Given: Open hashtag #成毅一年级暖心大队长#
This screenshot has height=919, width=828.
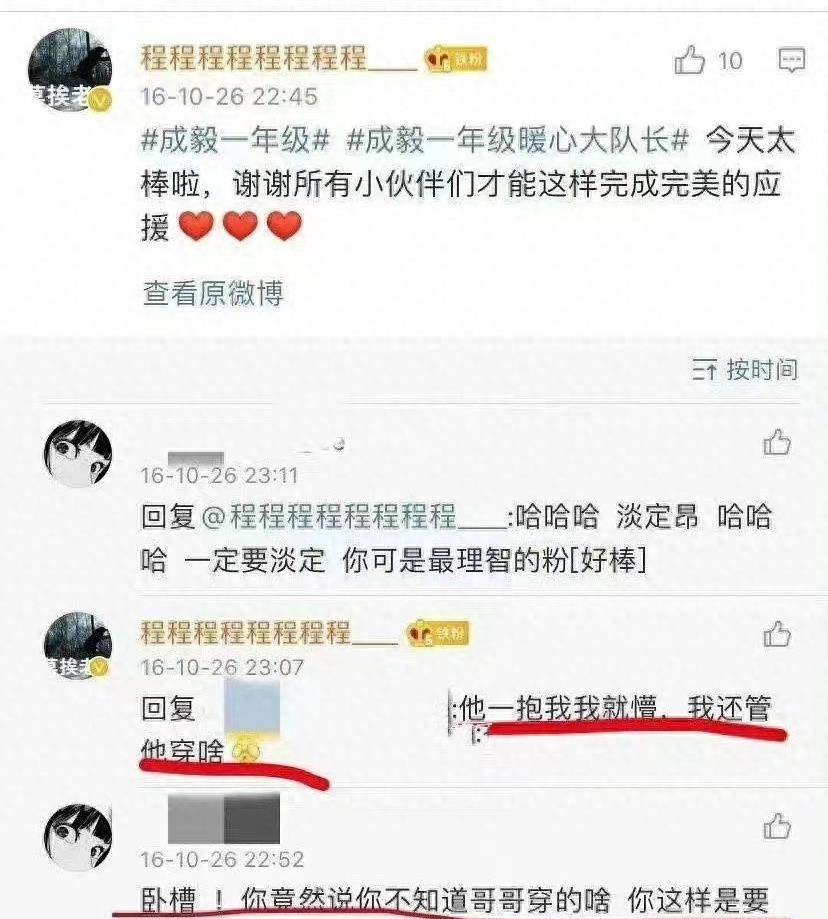Looking at the screenshot, I should click(517, 141).
